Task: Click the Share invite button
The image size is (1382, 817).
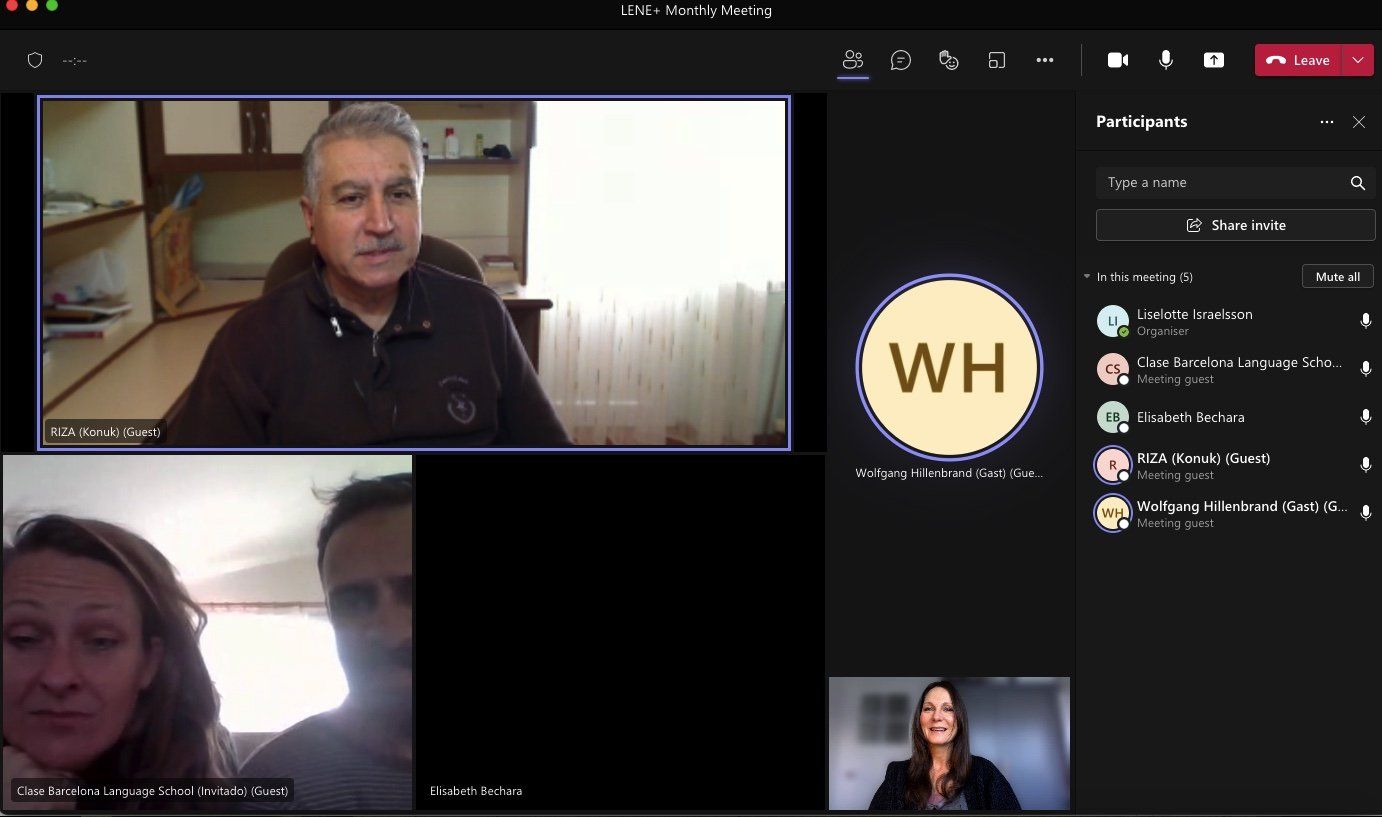Action: (1236, 225)
